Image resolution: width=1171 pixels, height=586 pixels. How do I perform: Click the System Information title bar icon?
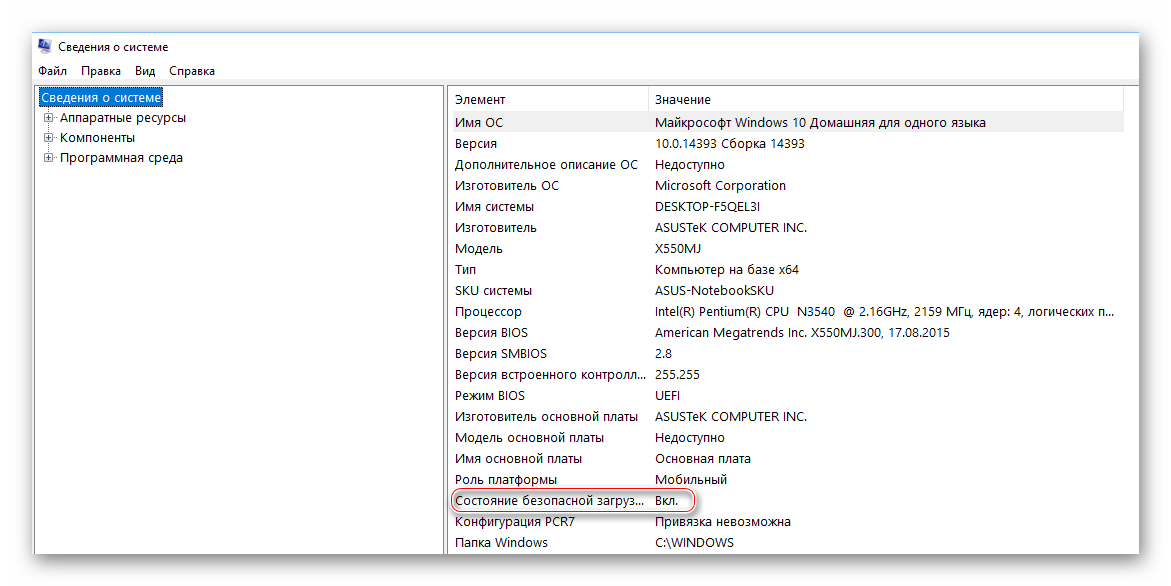[45, 47]
